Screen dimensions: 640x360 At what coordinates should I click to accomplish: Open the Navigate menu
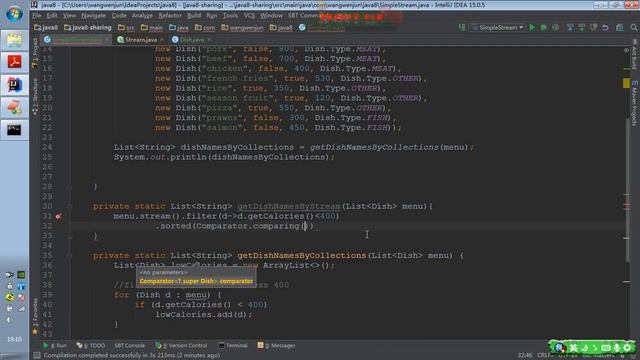pos(93,16)
